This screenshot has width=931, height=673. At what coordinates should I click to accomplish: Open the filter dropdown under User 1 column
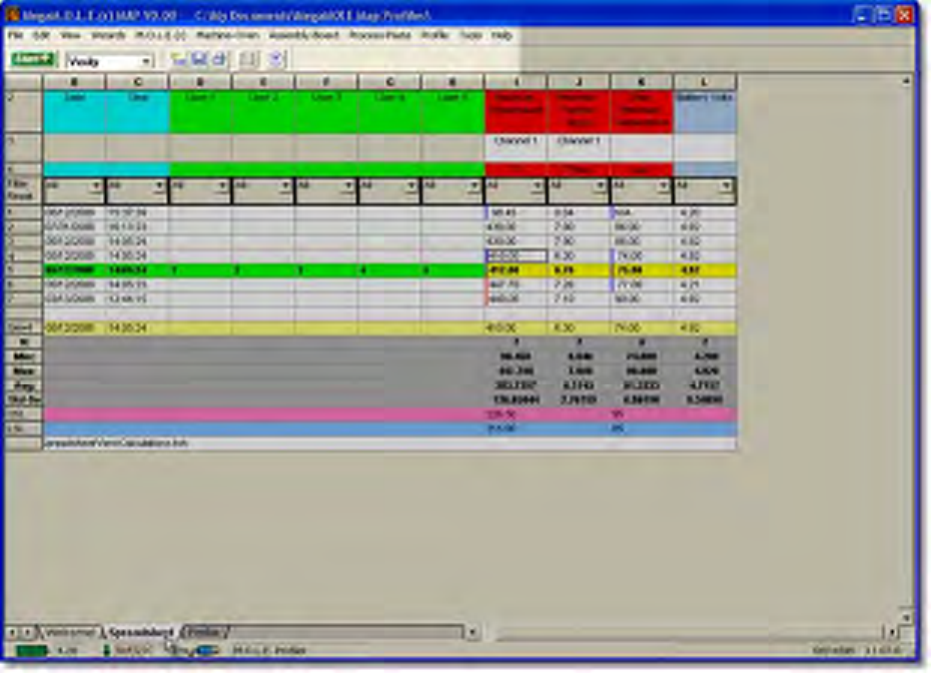(222, 186)
